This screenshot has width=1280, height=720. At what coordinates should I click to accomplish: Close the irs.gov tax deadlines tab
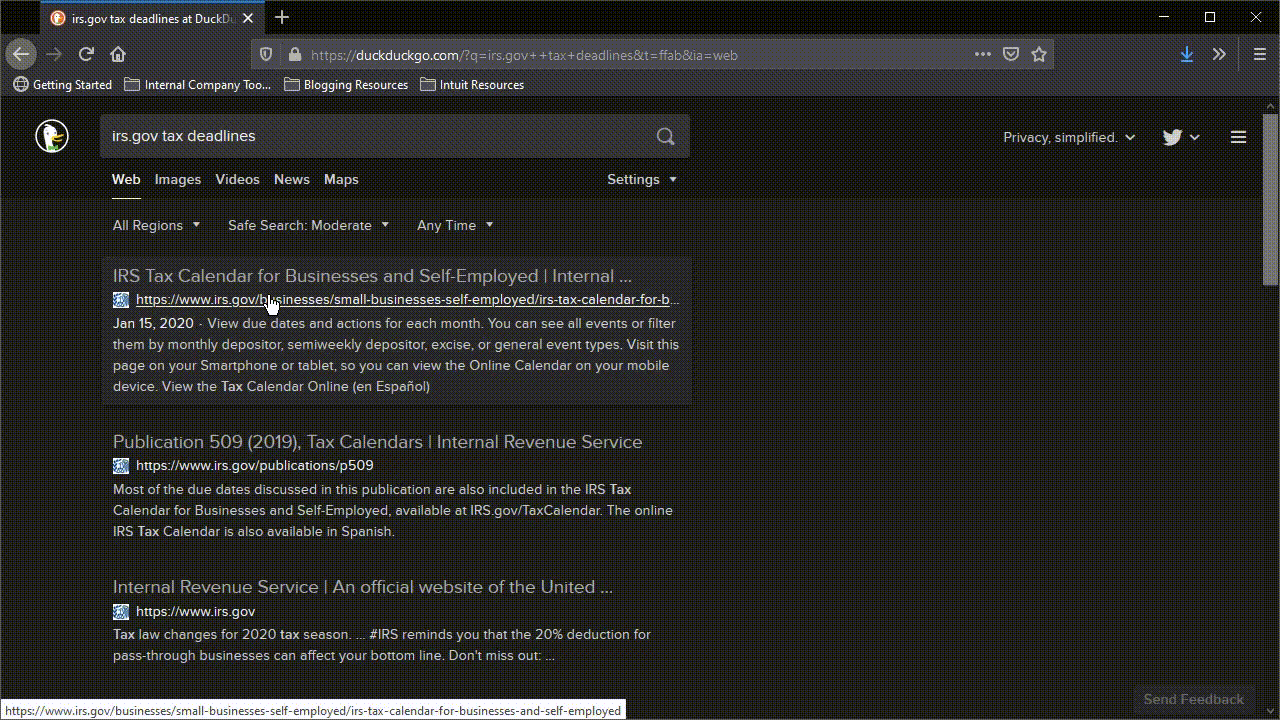tap(248, 18)
